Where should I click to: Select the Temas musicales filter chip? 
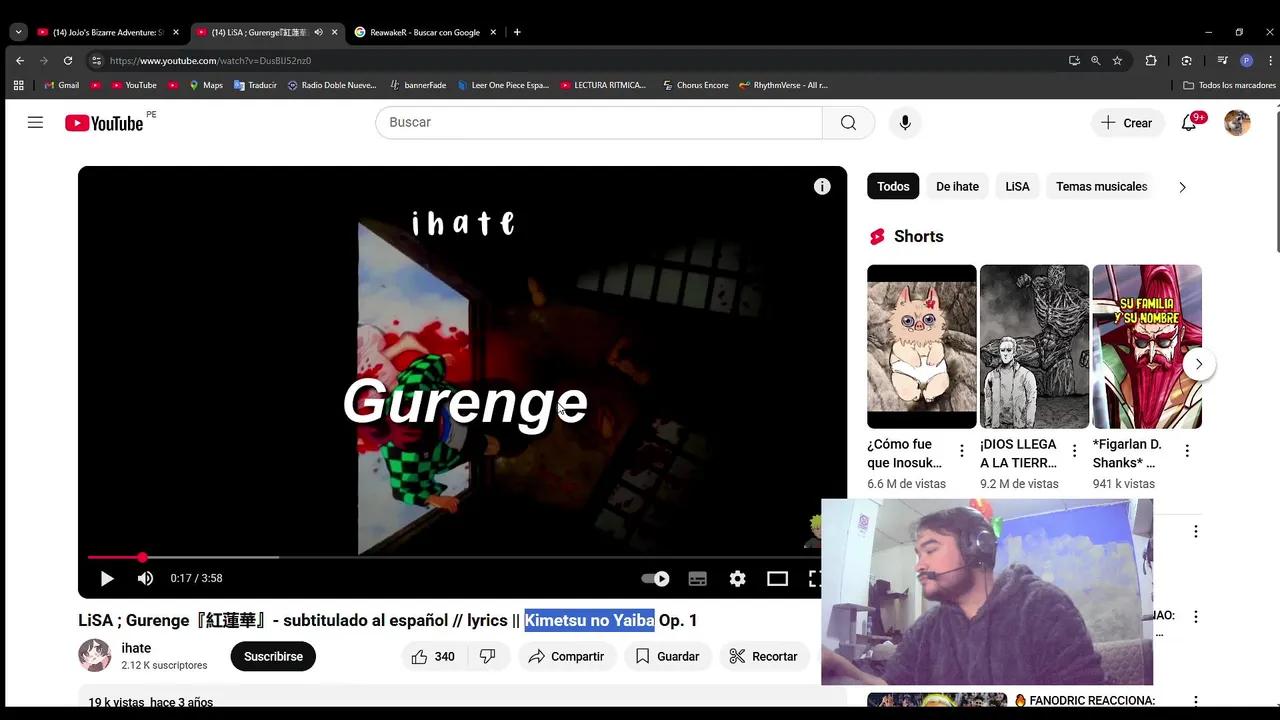(x=1101, y=186)
